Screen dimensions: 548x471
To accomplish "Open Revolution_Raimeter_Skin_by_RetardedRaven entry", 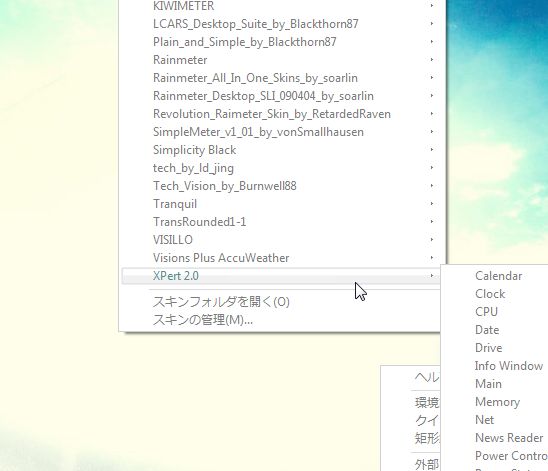I will pos(282,114).
